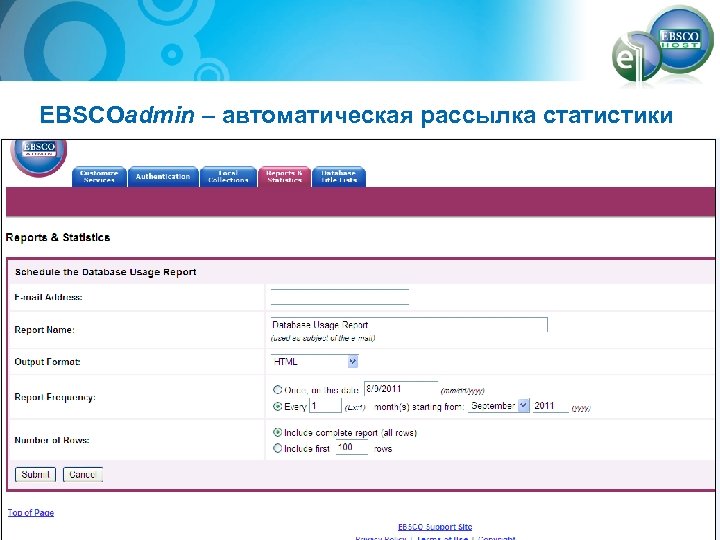Click the date field showing 8/9/2011
The height and width of the screenshot is (540, 720).
(401, 389)
